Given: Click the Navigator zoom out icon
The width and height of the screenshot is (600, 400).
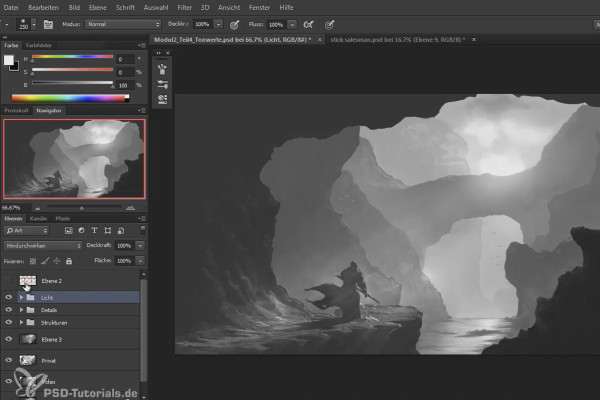Looking at the screenshot, I should pos(38,208).
